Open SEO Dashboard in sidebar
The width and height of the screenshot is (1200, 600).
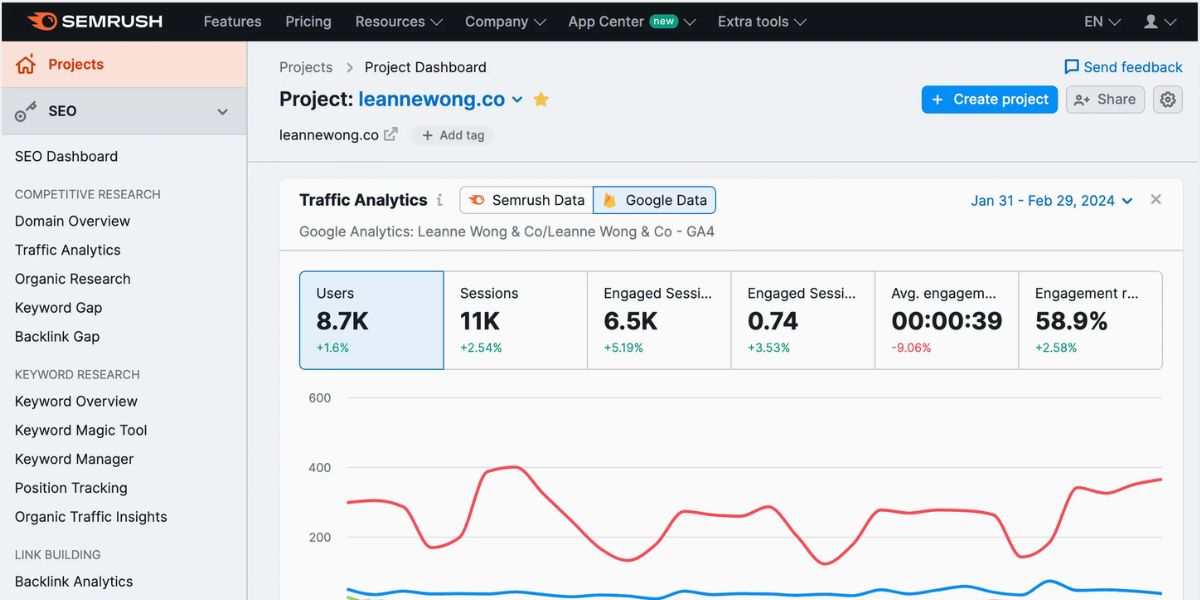click(66, 156)
